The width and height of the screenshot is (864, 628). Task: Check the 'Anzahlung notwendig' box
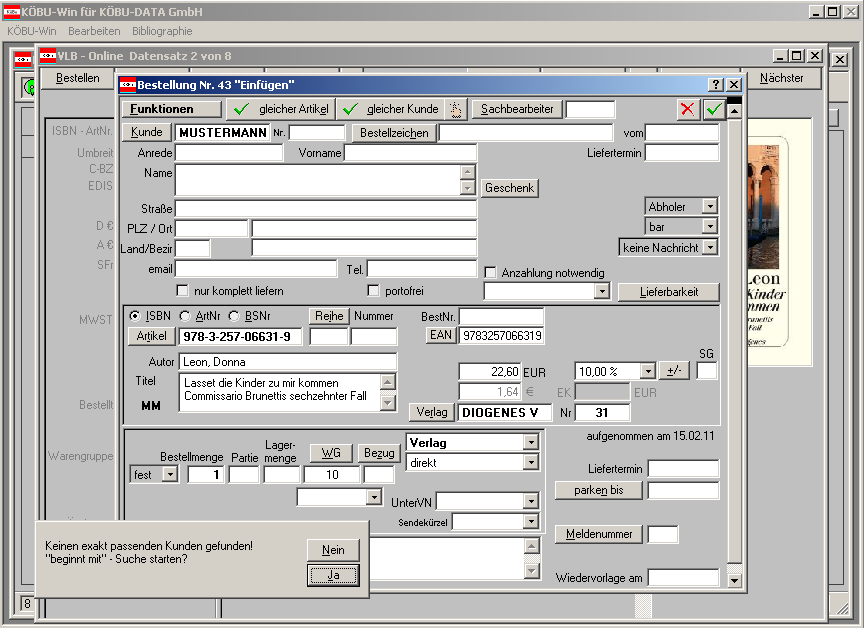(490, 273)
